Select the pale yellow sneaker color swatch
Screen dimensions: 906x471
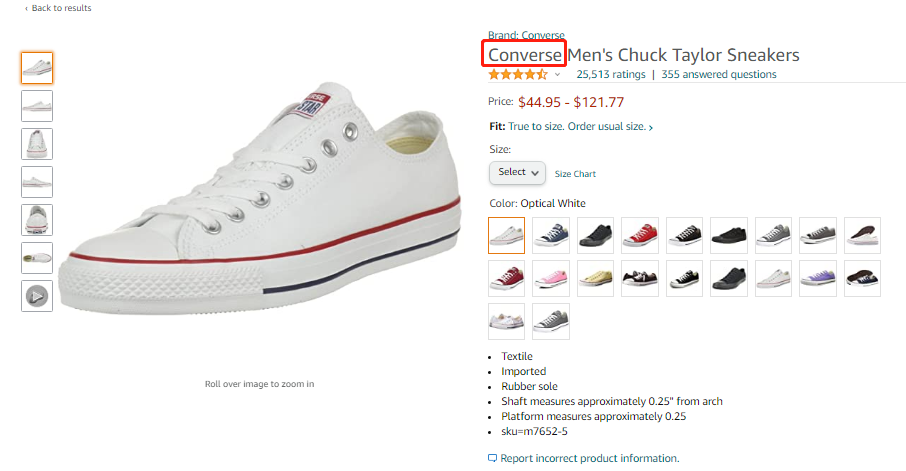click(595, 278)
